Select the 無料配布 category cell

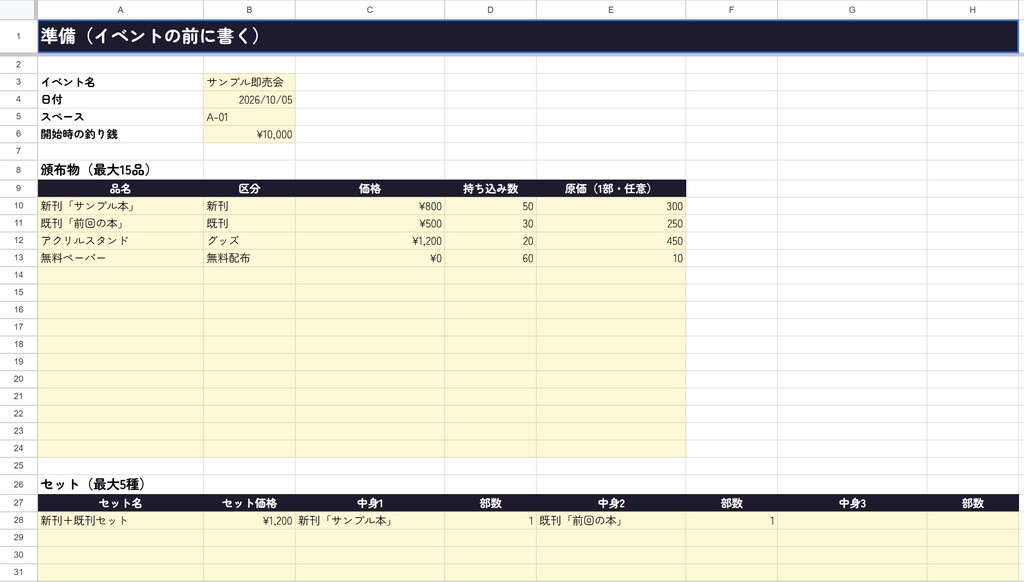click(x=249, y=258)
